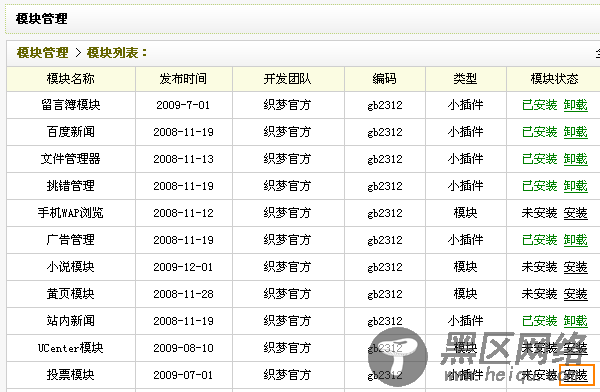Click date 2009-7-01 of 留言簿模块
This screenshot has height=392, width=600.
[183, 105]
